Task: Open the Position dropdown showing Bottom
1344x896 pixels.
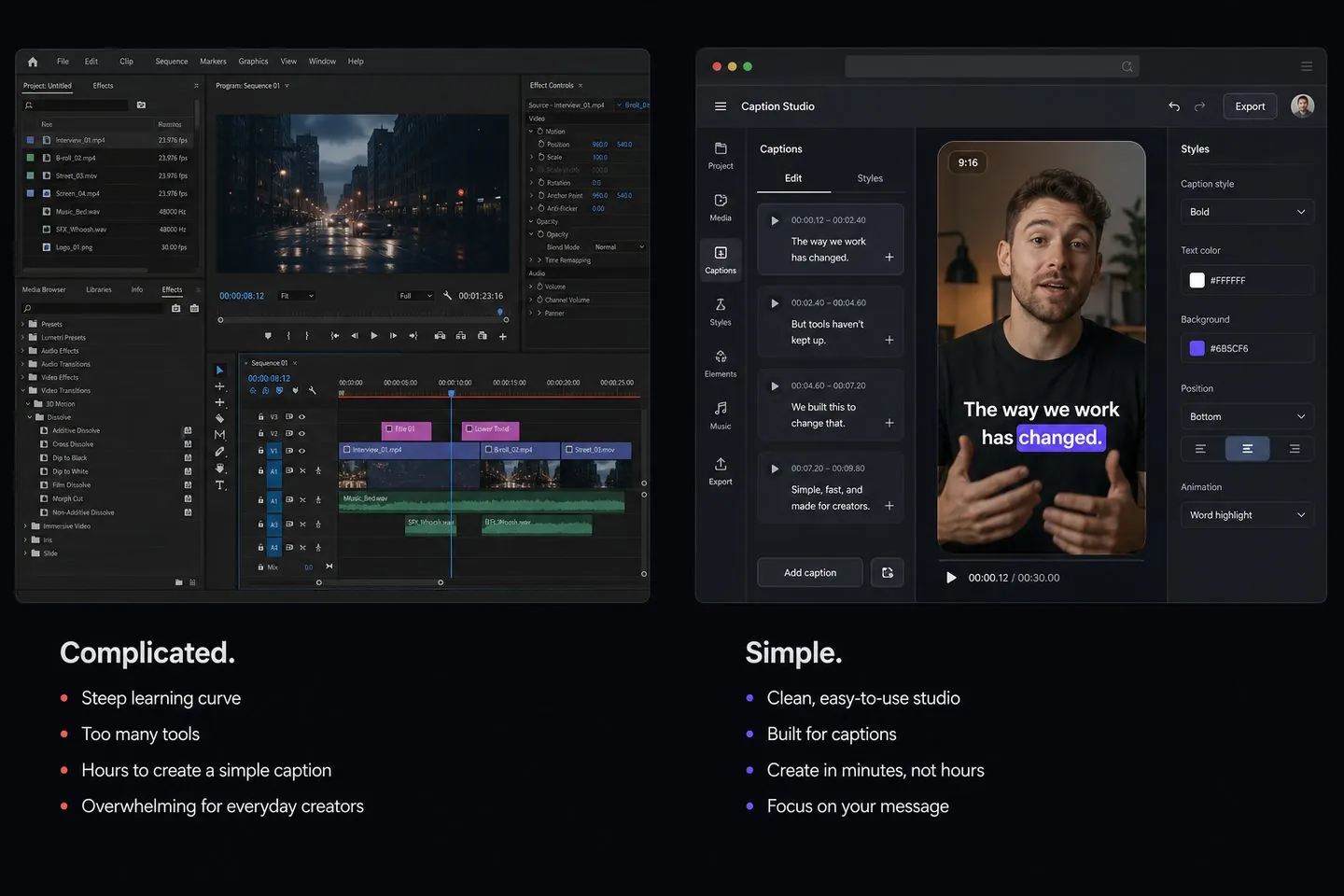Action: pos(1247,416)
